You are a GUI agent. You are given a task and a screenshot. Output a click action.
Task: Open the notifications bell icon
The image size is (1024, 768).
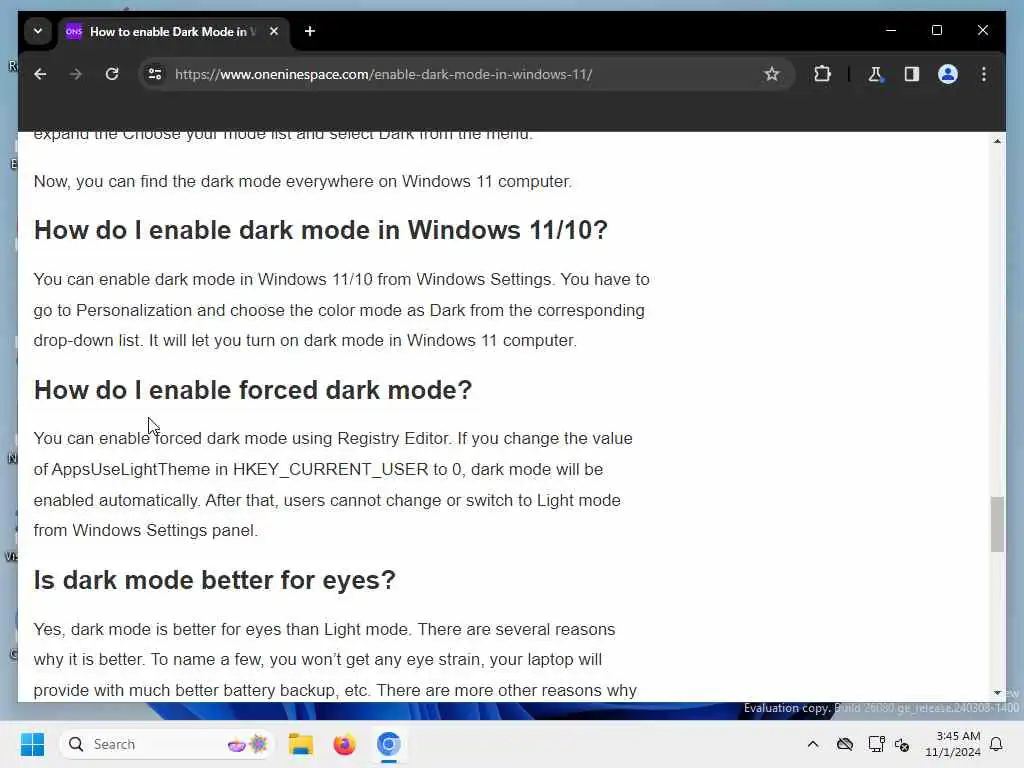coord(996,744)
